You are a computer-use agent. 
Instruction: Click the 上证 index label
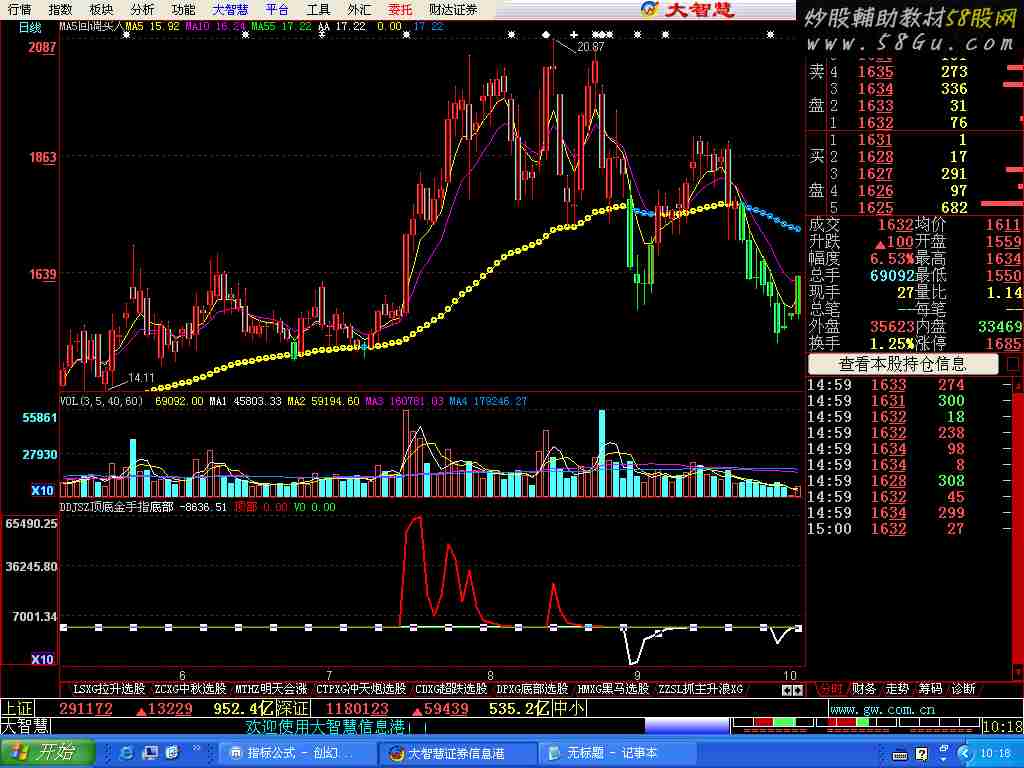pyautogui.click(x=17, y=708)
